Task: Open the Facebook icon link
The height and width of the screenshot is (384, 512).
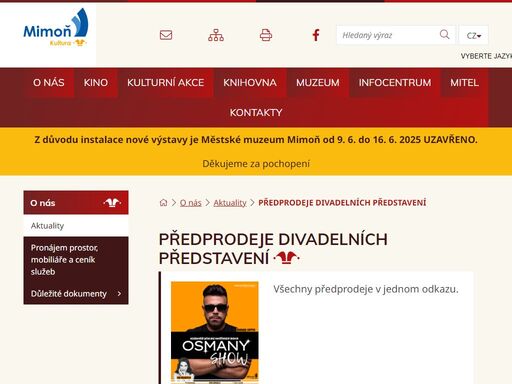Action: tap(316, 35)
